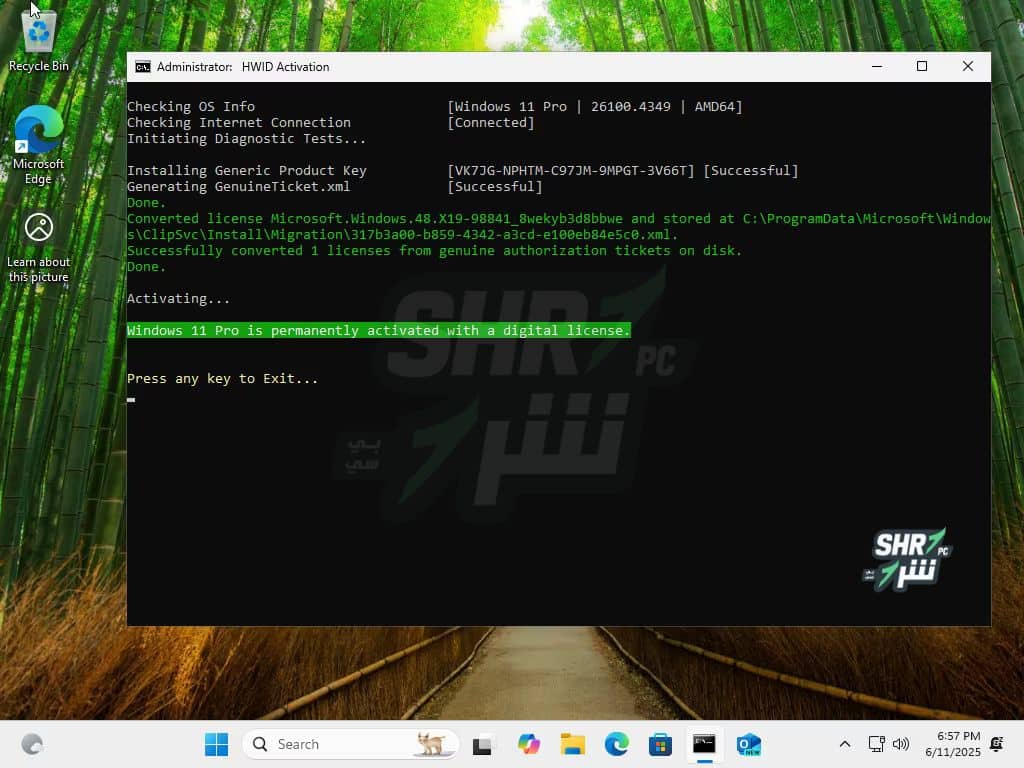The width and height of the screenshot is (1024, 768).
Task: Open the notifications bell icon
Action: [x=997, y=744]
